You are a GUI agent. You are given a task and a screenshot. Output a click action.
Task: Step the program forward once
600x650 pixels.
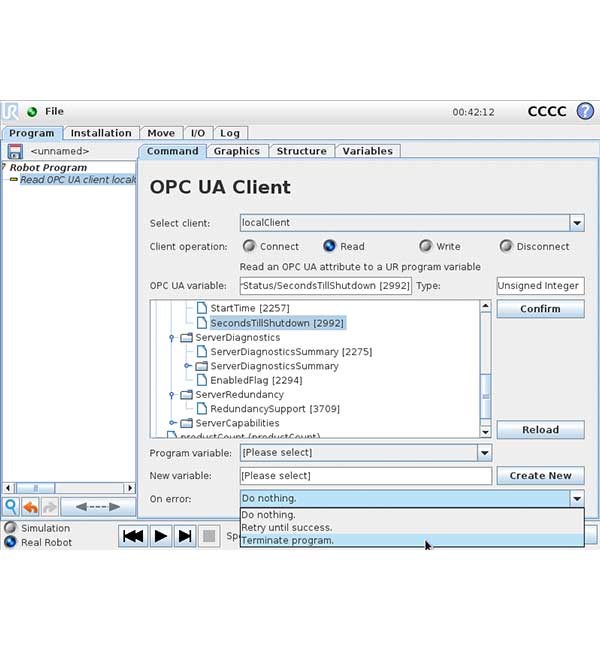[x=185, y=536]
